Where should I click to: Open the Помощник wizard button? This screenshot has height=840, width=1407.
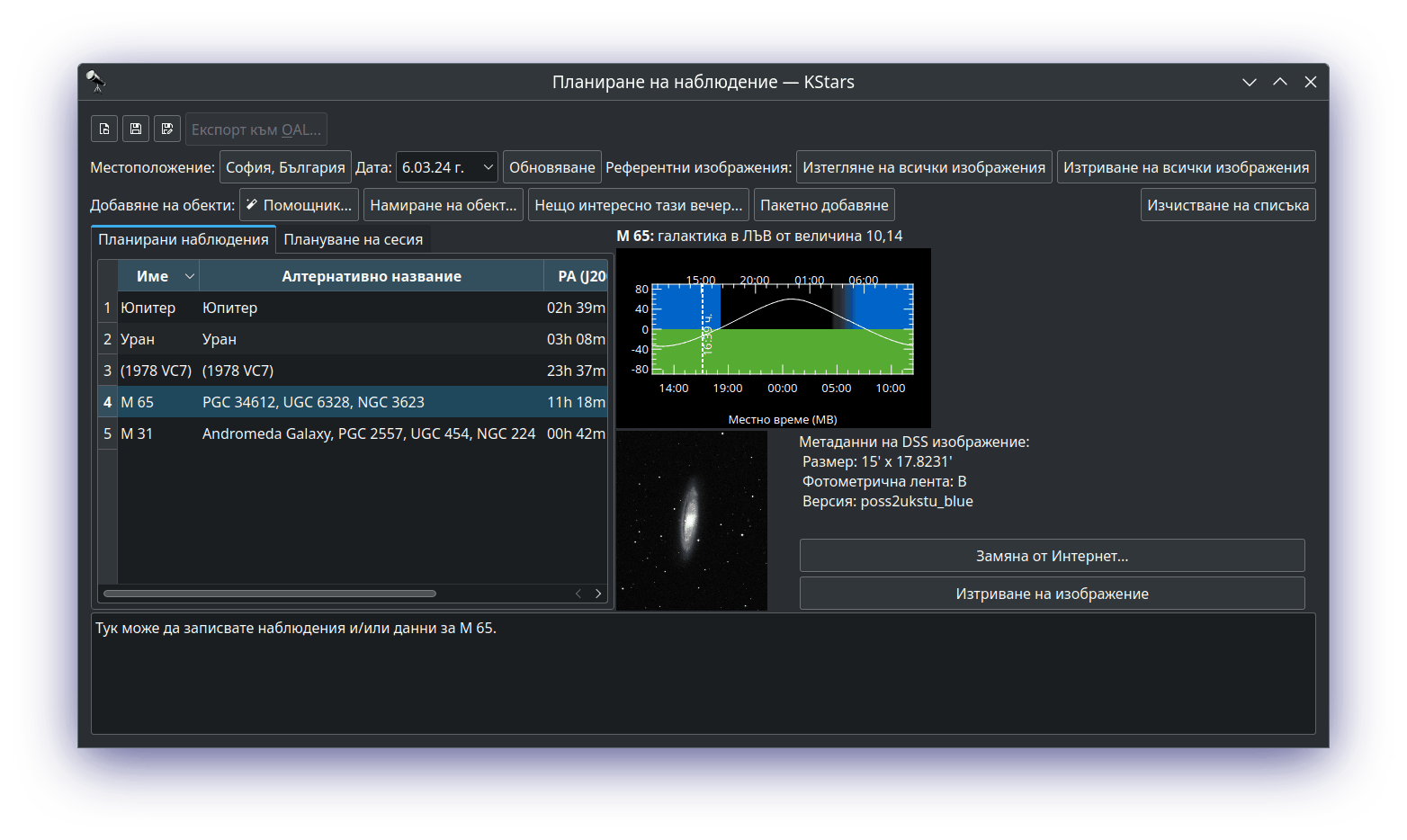(299, 205)
